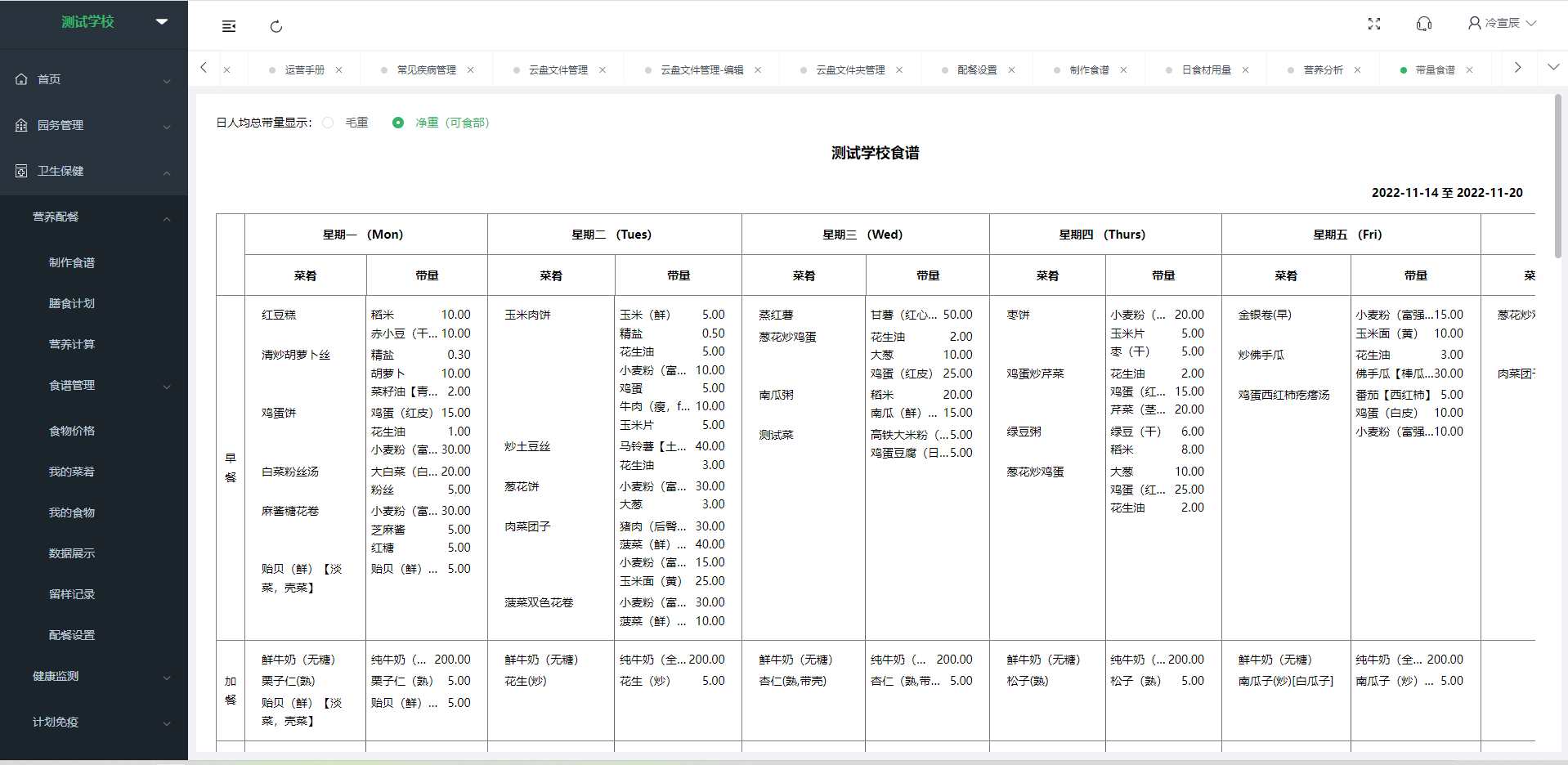Open 制作食谱 in the sidebar
The image size is (1568, 765).
point(72,262)
